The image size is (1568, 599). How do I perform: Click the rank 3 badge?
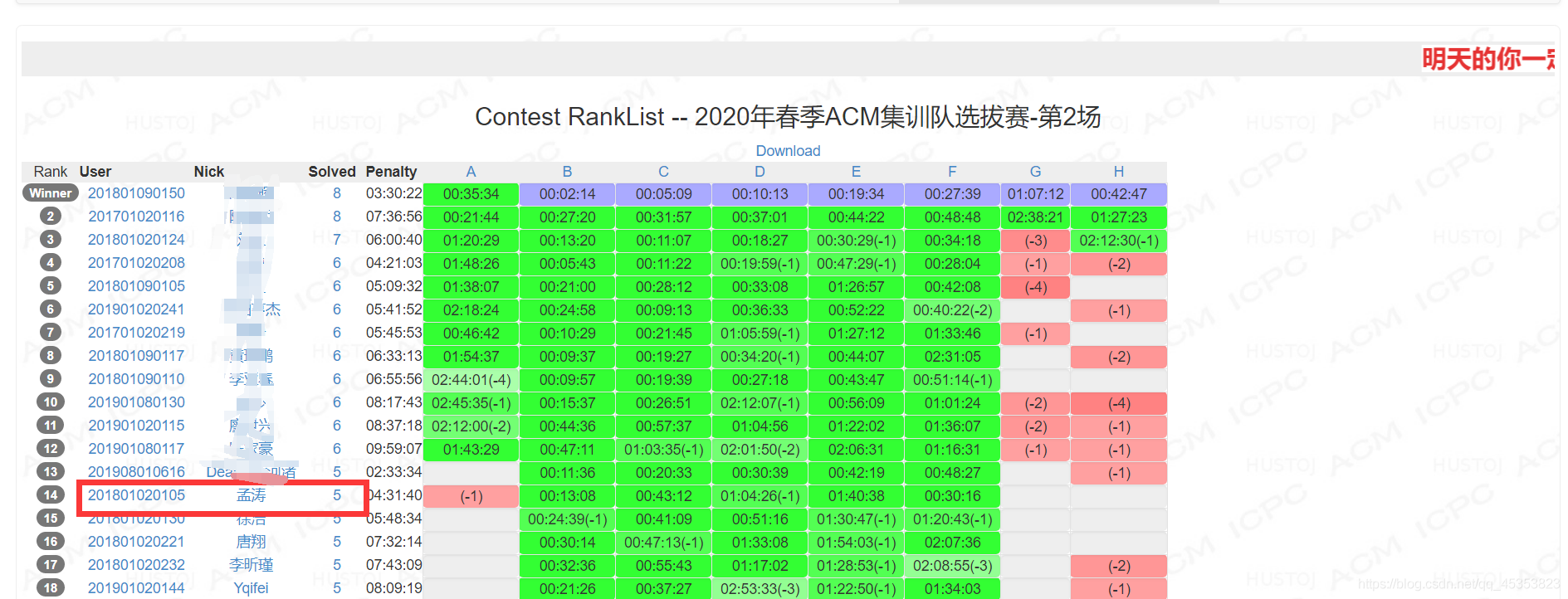point(51,240)
